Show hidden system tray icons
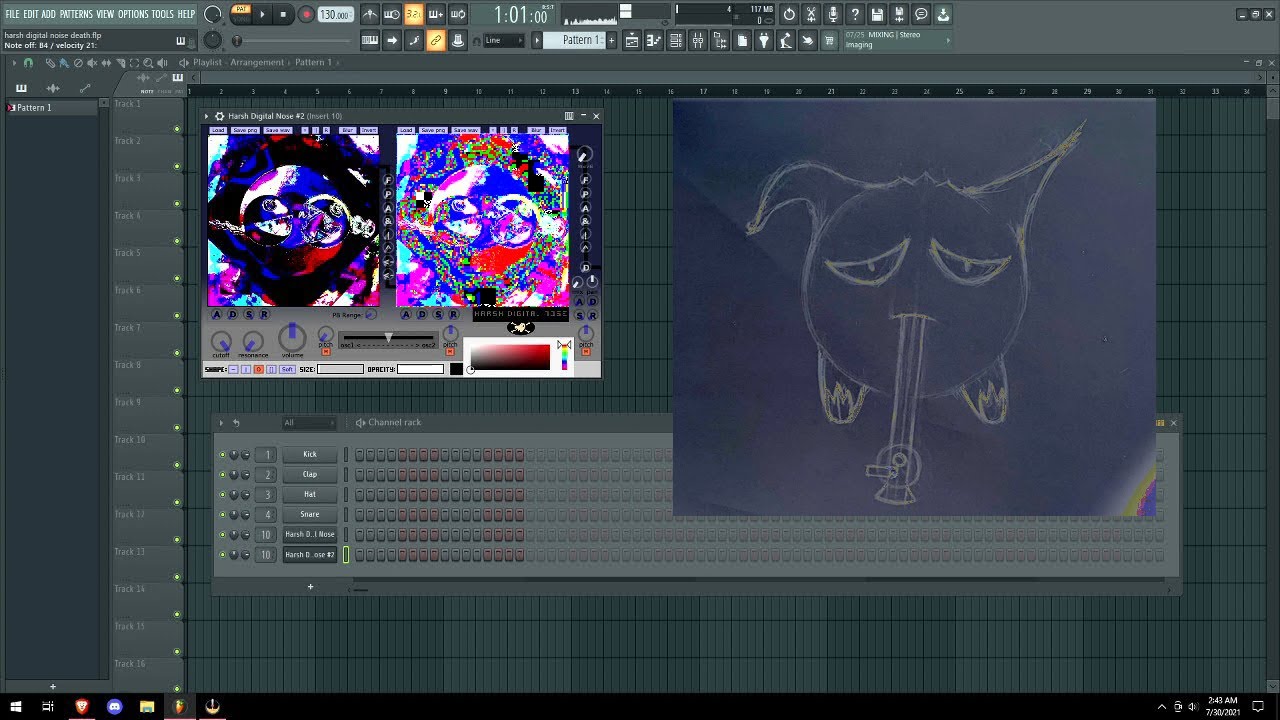The width and height of the screenshot is (1280, 720). coord(1161,706)
